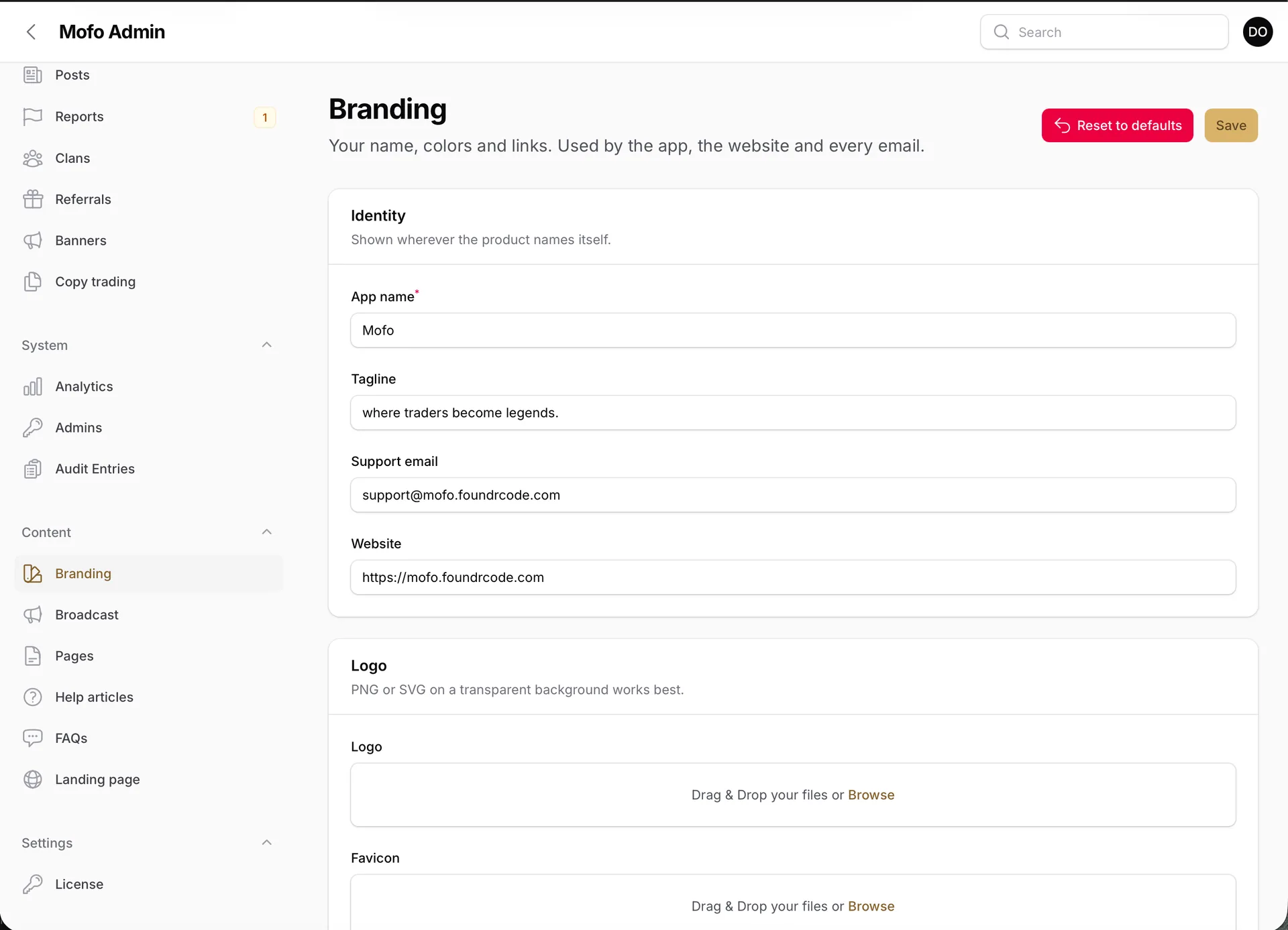Open the Landing page section
The height and width of the screenshot is (930, 1288).
148,779
